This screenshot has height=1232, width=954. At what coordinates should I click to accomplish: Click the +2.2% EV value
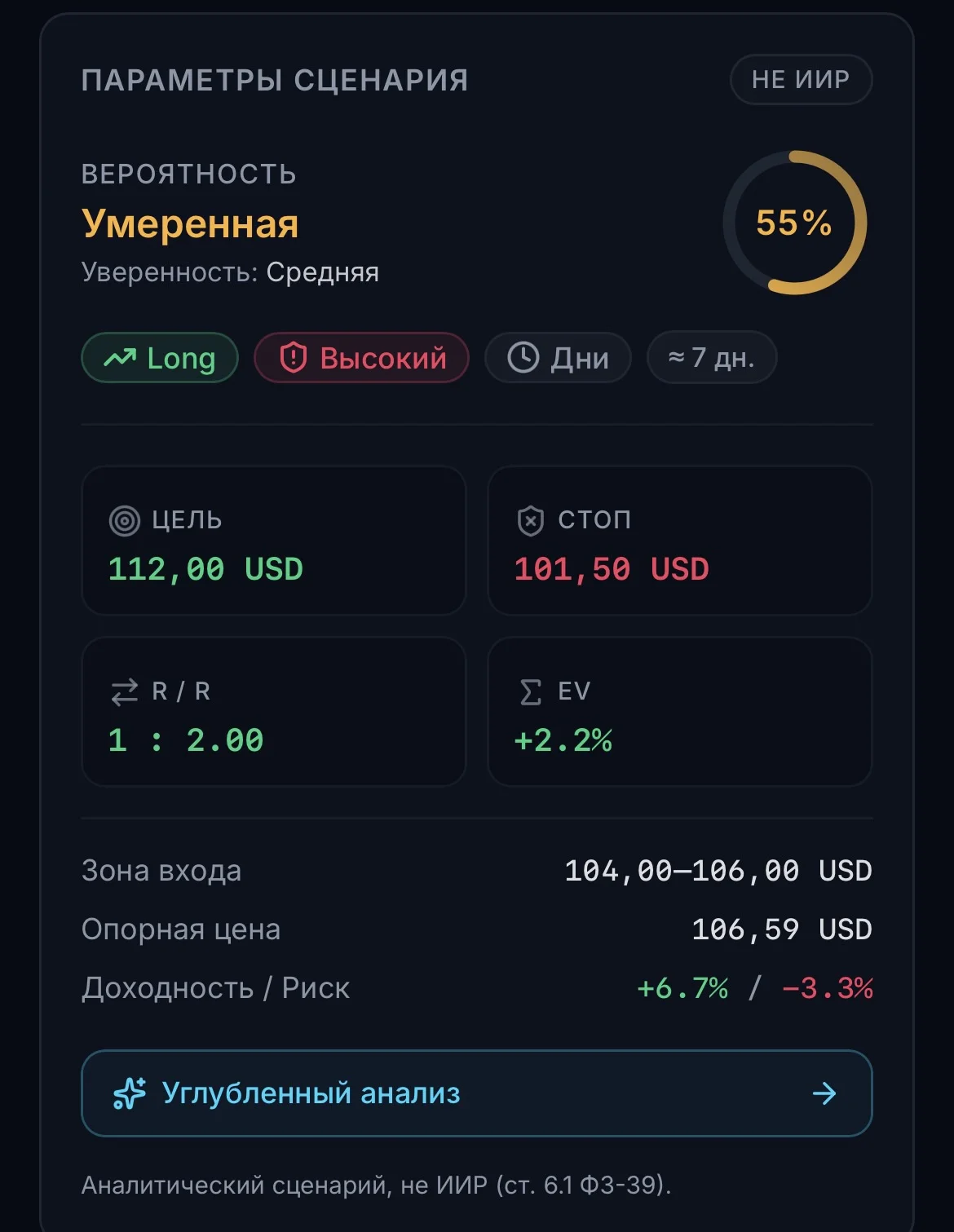[563, 740]
